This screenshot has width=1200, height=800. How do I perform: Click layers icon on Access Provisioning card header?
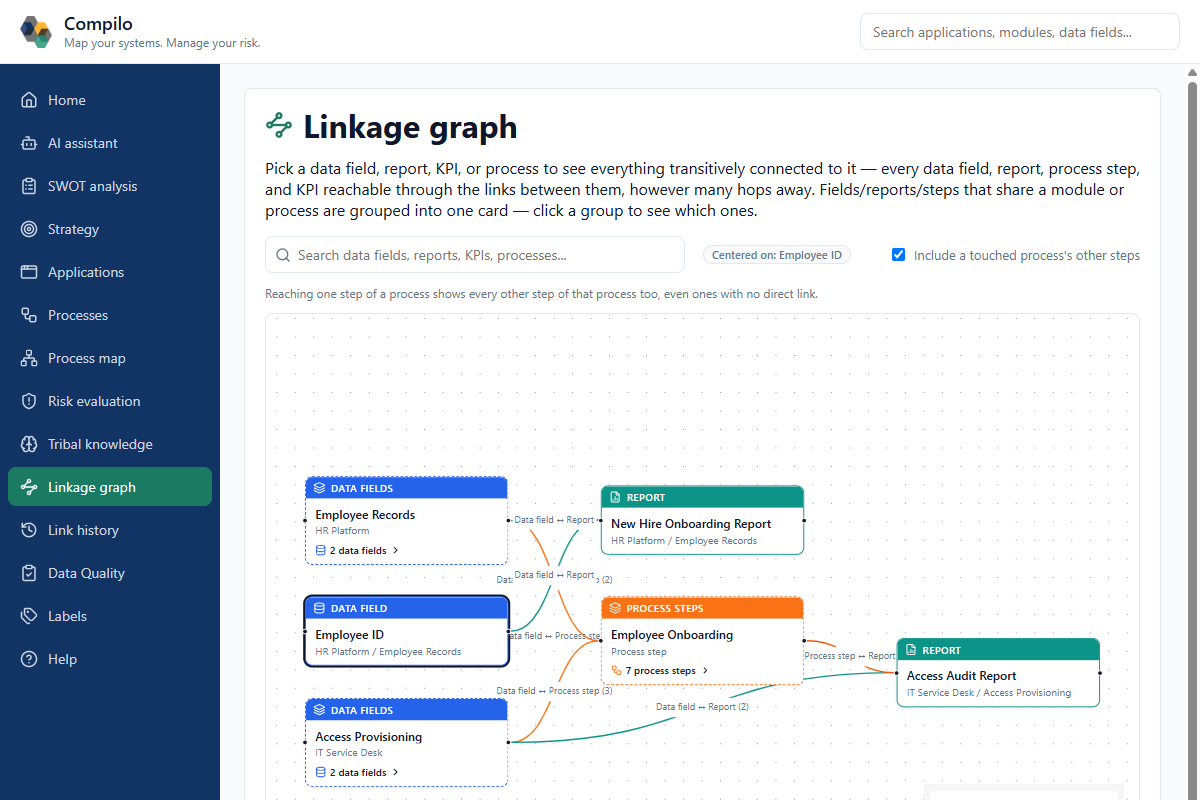320,710
